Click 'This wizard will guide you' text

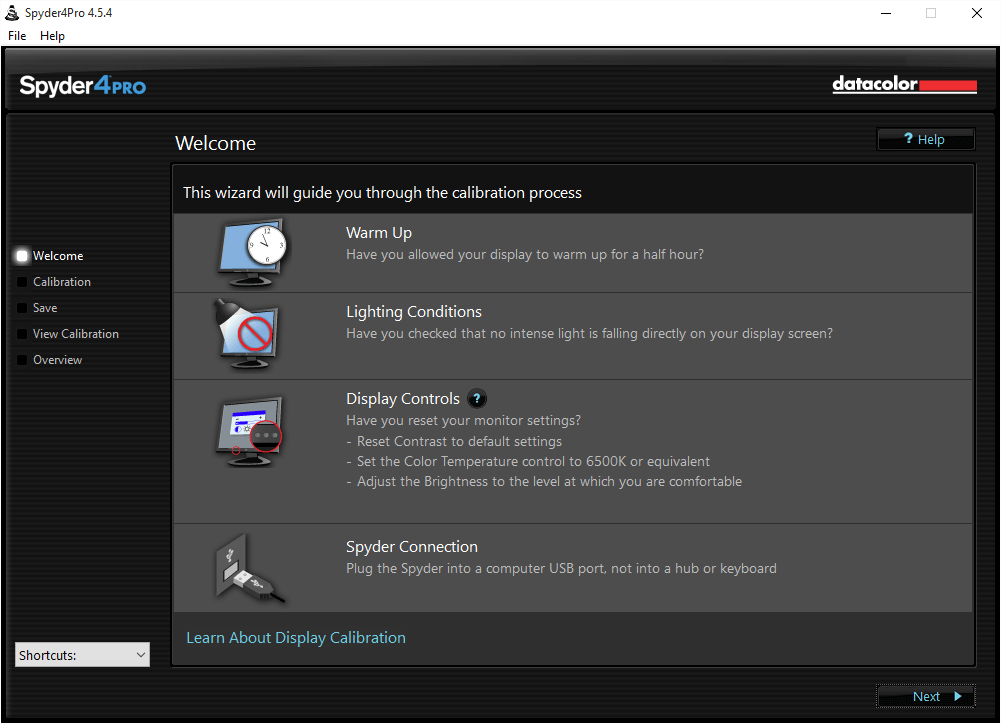point(382,193)
